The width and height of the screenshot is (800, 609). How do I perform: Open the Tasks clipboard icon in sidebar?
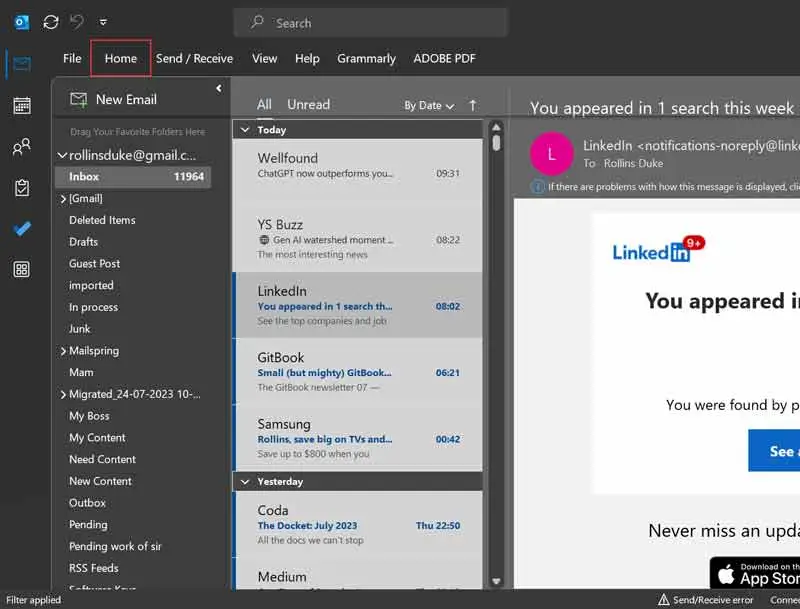tap(21, 188)
